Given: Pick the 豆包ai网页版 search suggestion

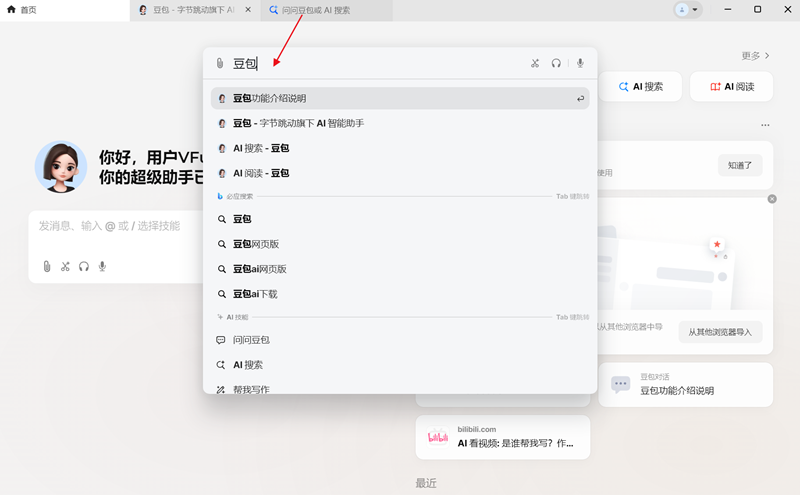Looking at the screenshot, I should (400, 269).
